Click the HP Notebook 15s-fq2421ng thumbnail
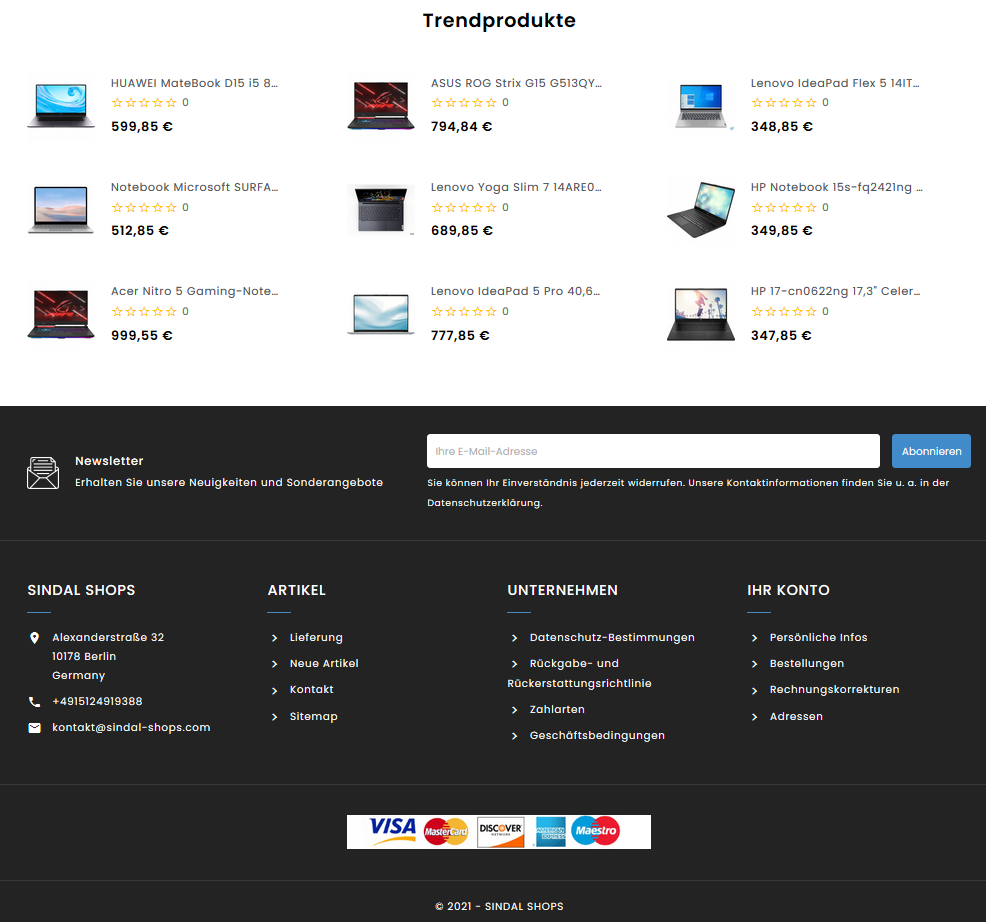Image resolution: width=986 pixels, height=922 pixels. tap(701, 209)
